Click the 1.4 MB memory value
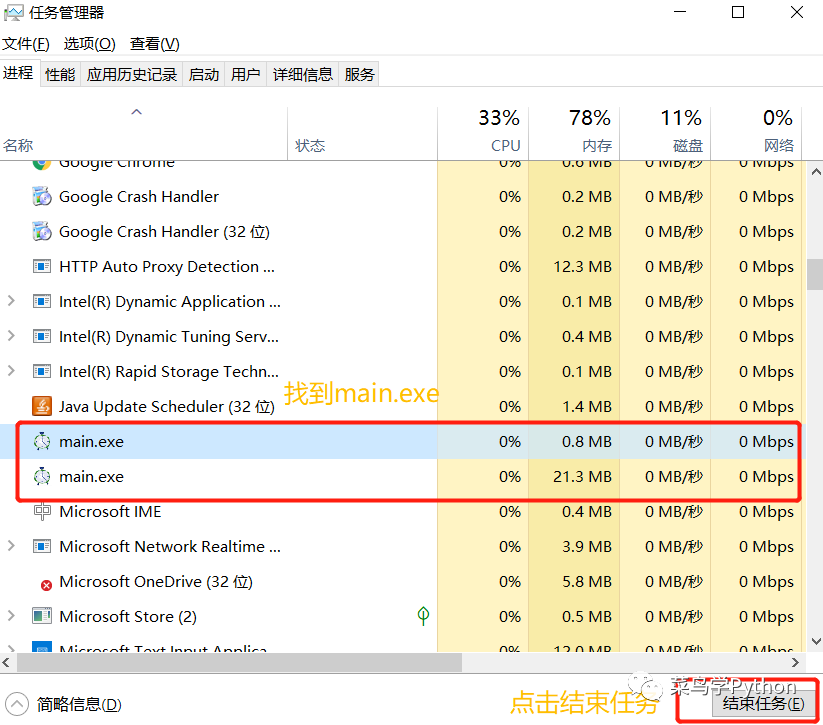Screen dimensions: 823x725 [x=587, y=406]
